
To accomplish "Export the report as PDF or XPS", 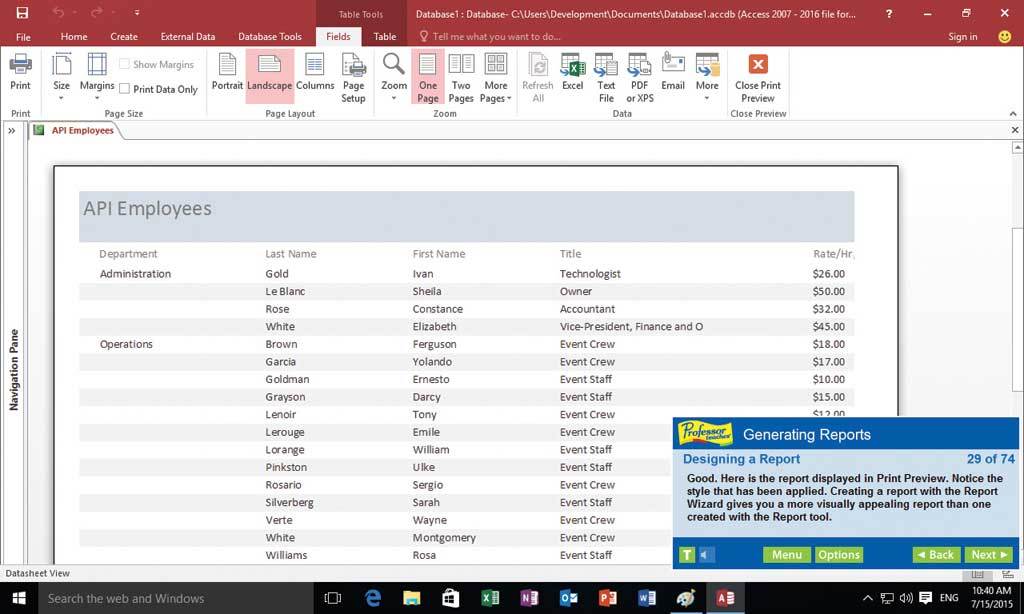I will point(639,78).
